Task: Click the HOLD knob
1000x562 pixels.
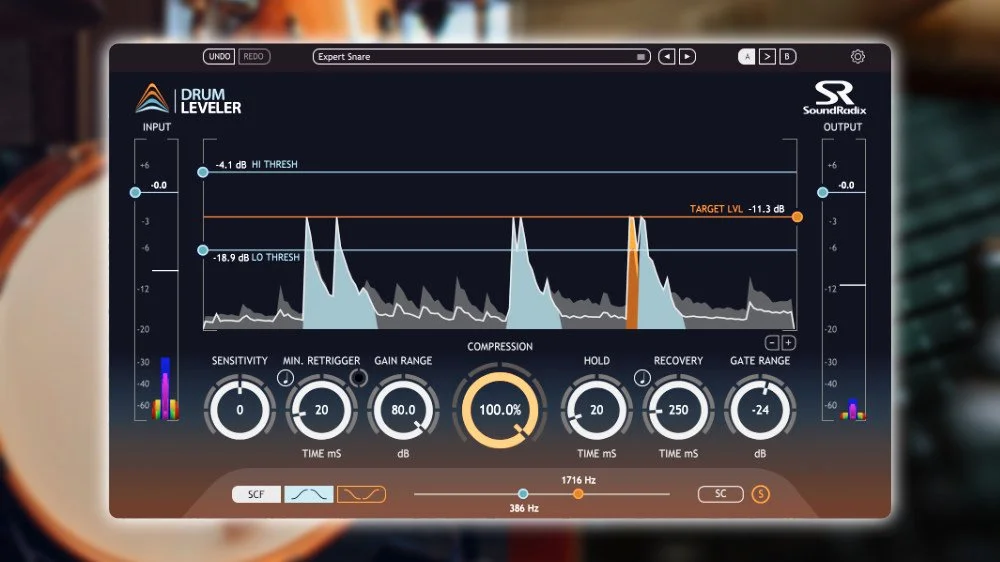Action: point(596,410)
